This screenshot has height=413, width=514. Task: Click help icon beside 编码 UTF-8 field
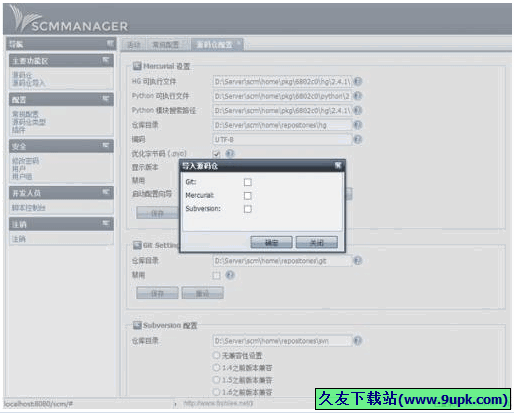pos(358,139)
